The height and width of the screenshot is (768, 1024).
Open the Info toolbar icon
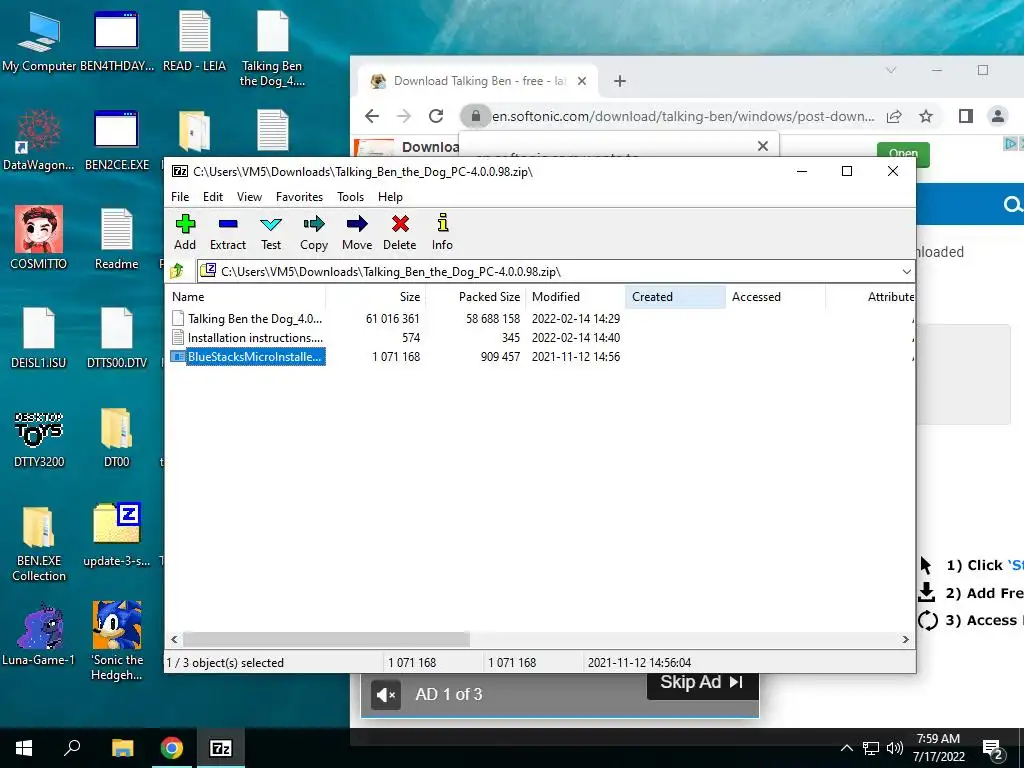pyautogui.click(x=442, y=232)
